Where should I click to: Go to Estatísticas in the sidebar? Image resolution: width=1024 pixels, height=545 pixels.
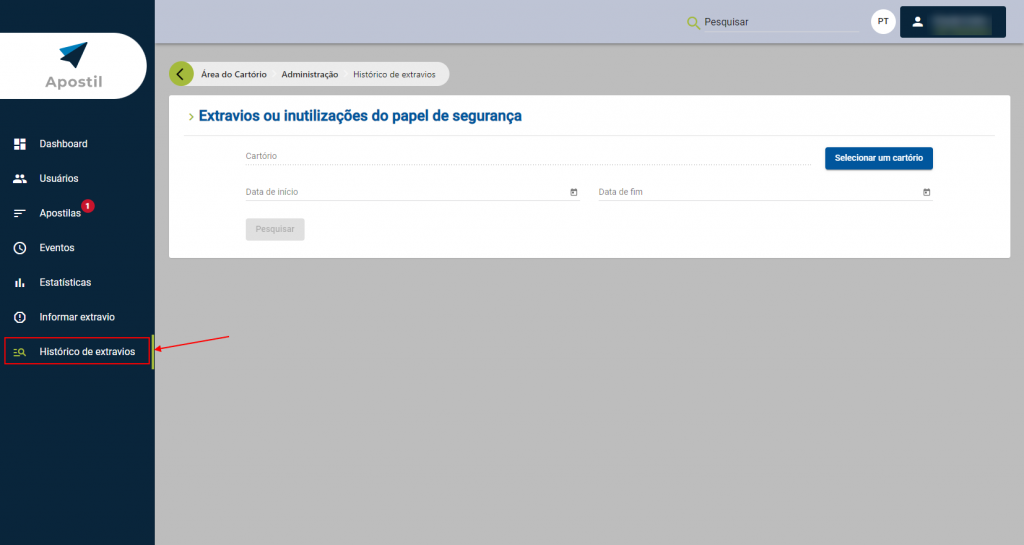click(x=65, y=283)
